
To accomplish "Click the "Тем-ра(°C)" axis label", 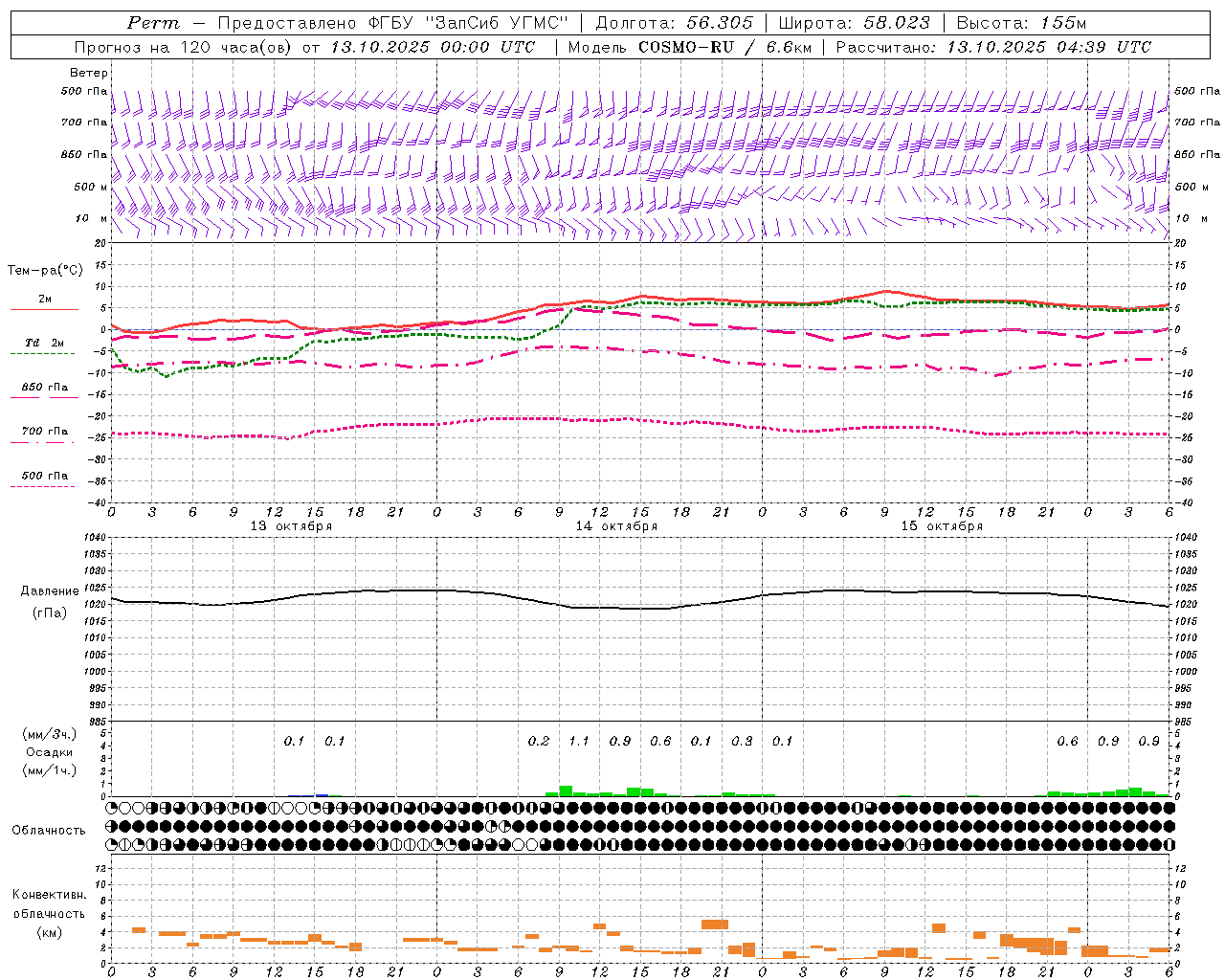I will [45, 270].
